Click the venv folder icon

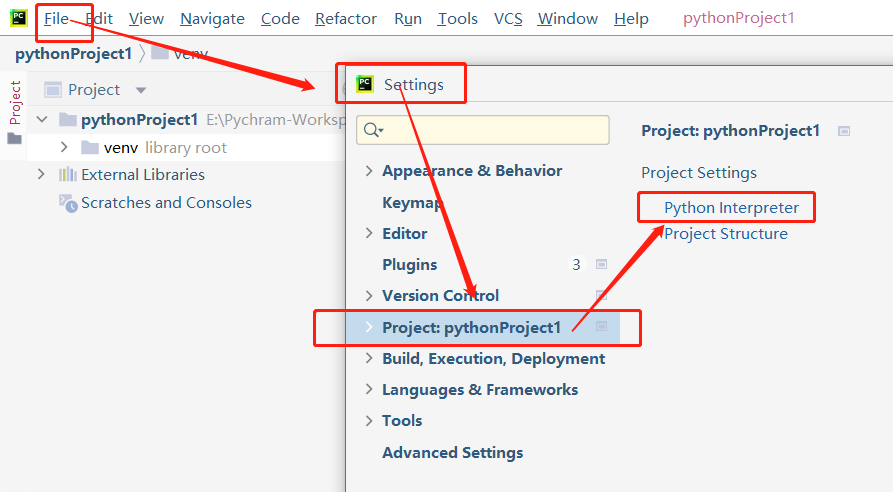(x=90, y=148)
